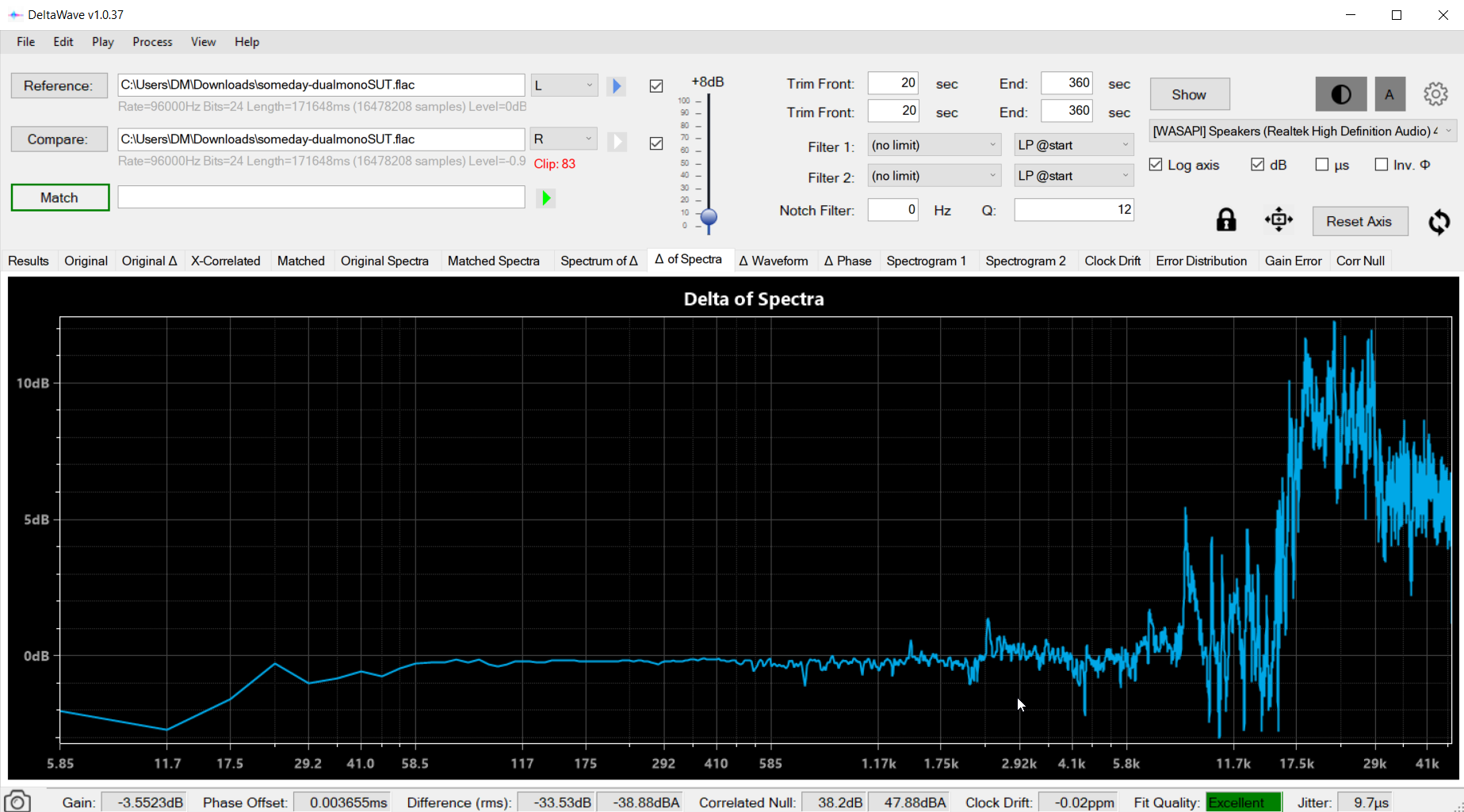Open Filter 2 frequency limit dropdown
1464x812 pixels.
coord(935,176)
